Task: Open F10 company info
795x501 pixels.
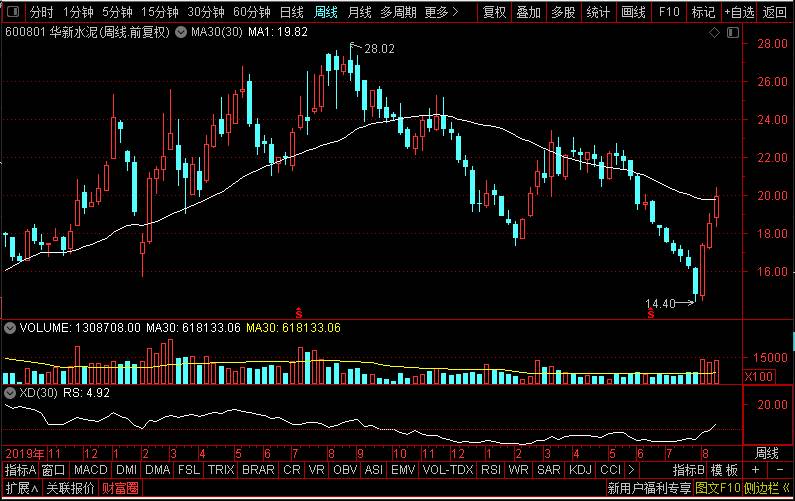Action: point(669,12)
